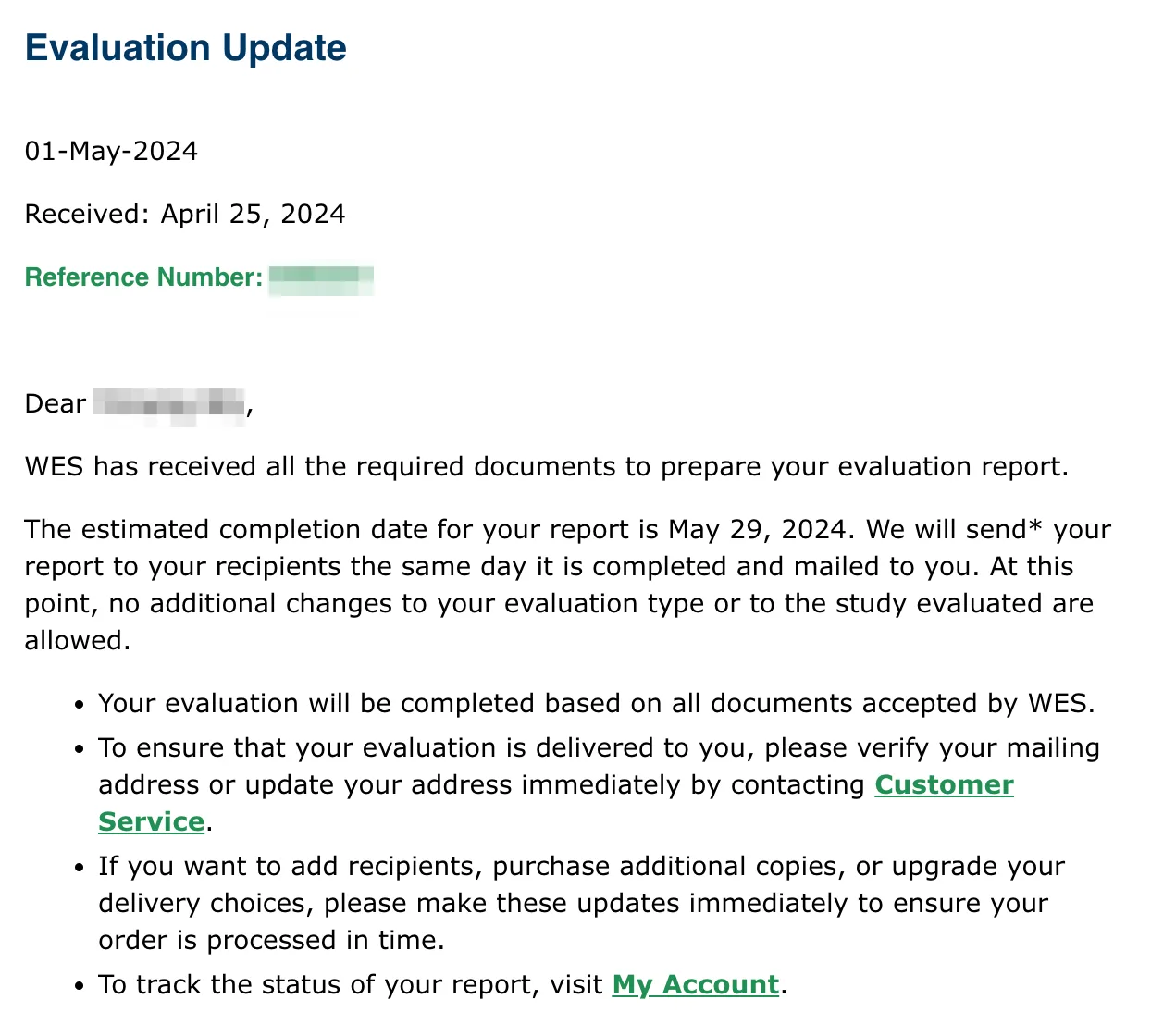Viewport: 1151px width, 1036px height.
Task: Click the word Dear in the greeting
Action: (56, 404)
